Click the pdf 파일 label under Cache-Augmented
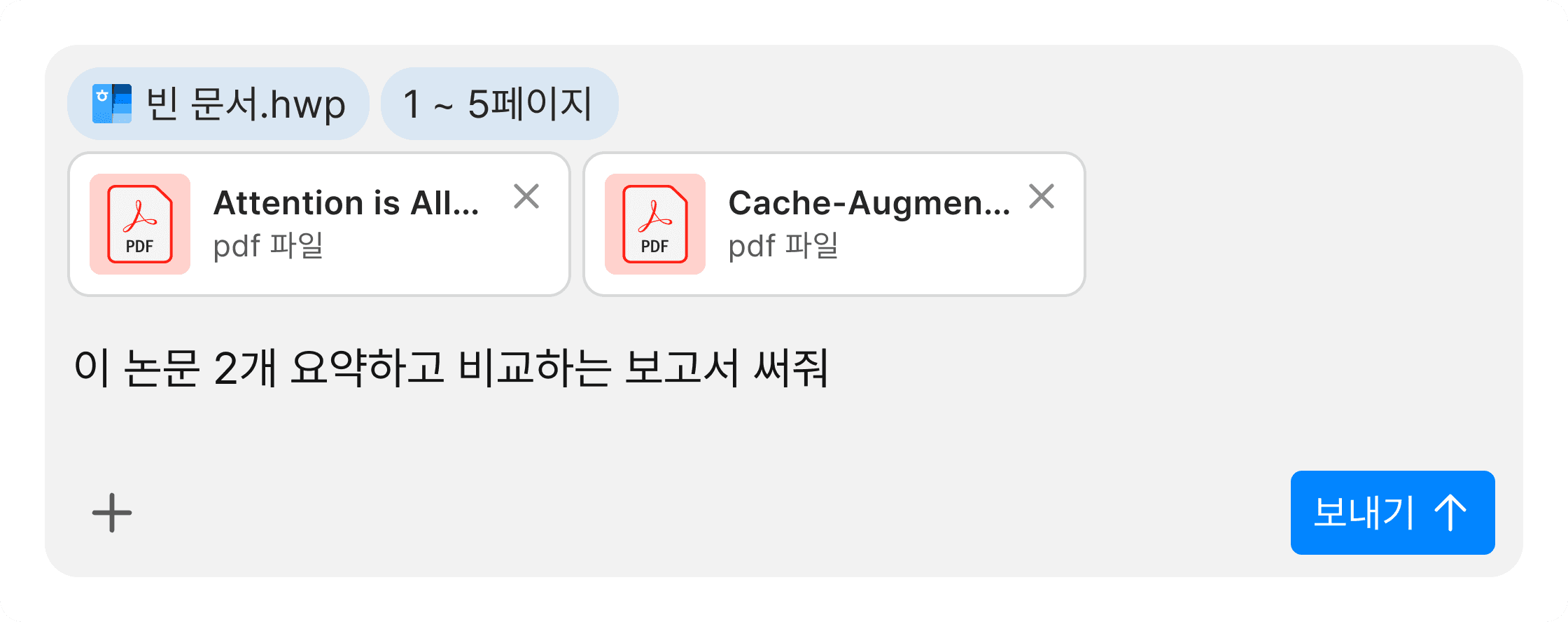Screen dimensions: 1568x622 (784, 247)
